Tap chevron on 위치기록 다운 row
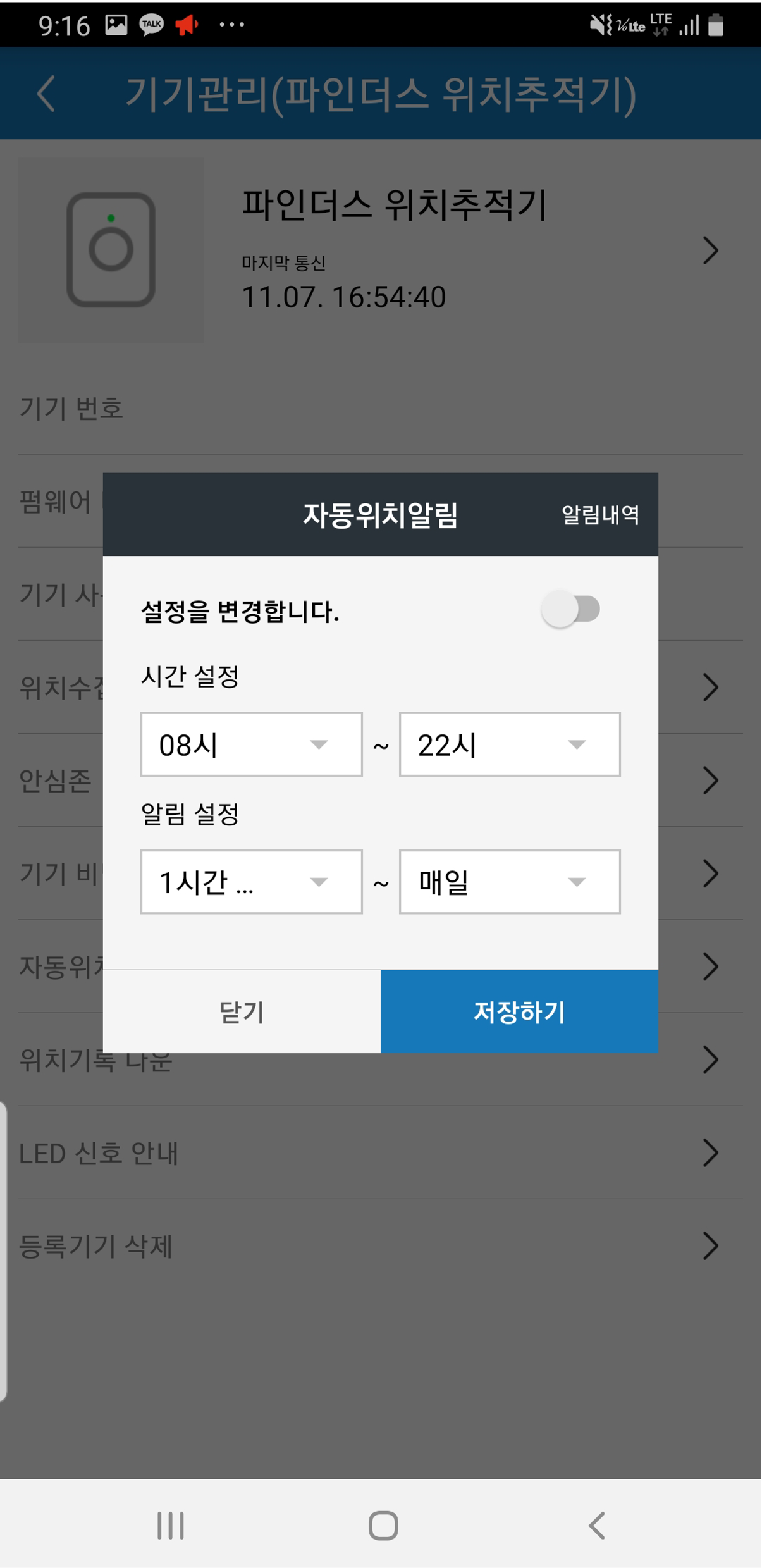This screenshot has height=1568, width=762. pos(710,1059)
